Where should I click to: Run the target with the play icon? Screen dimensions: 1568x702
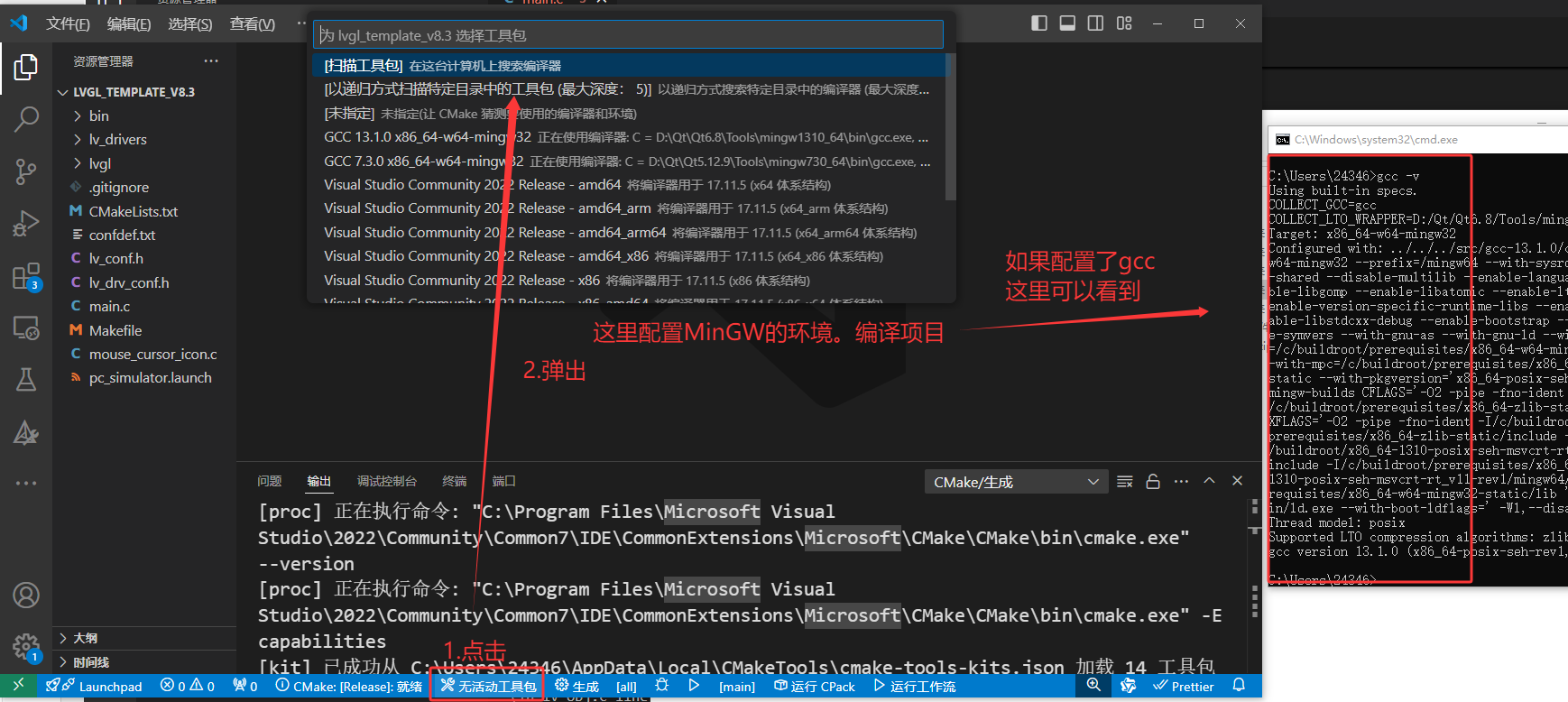[694, 686]
